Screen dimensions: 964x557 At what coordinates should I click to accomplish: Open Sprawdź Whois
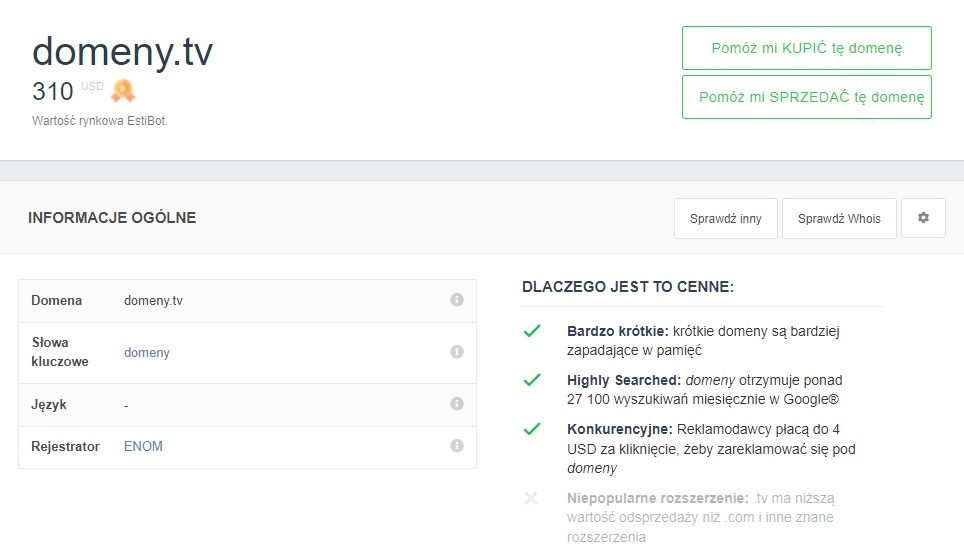click(x=839, y=219)
